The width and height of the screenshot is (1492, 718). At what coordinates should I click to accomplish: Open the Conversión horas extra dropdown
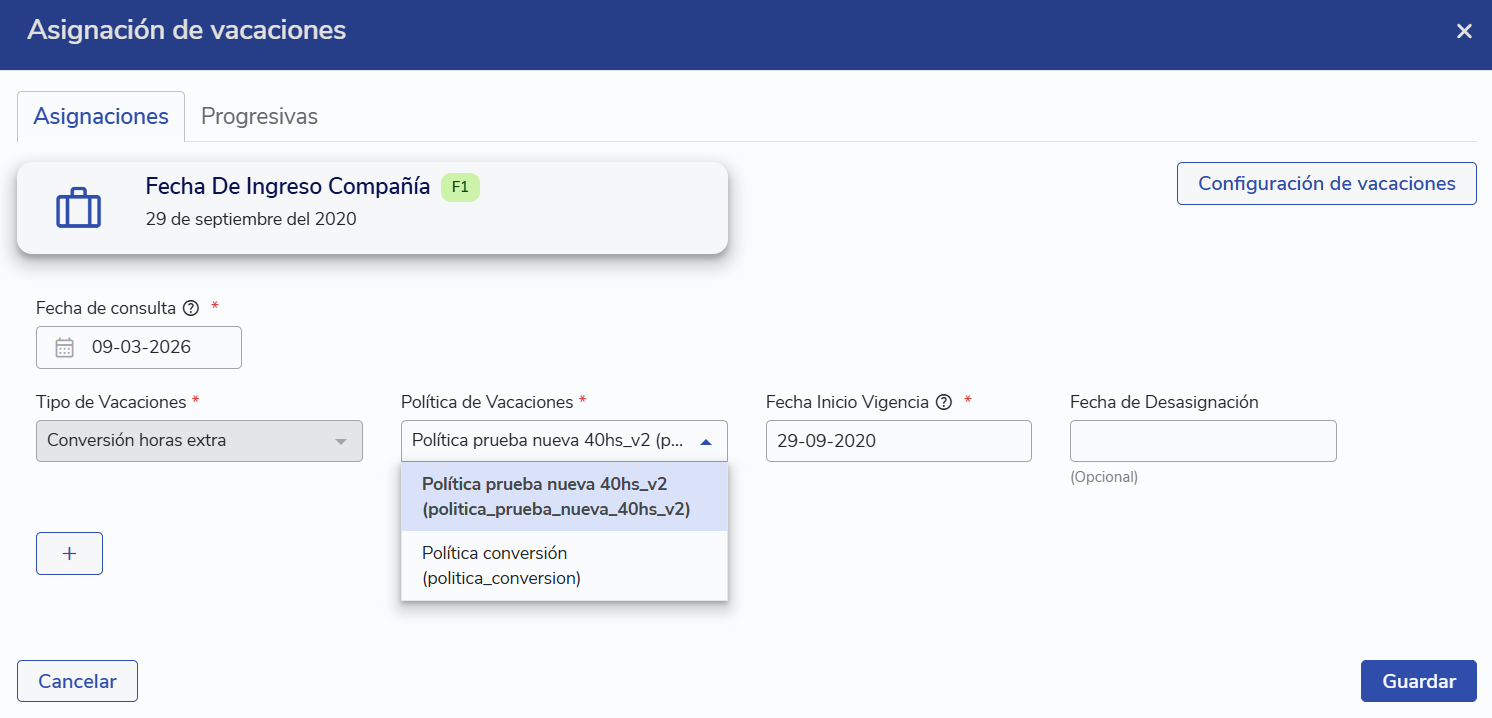(190, 441)
